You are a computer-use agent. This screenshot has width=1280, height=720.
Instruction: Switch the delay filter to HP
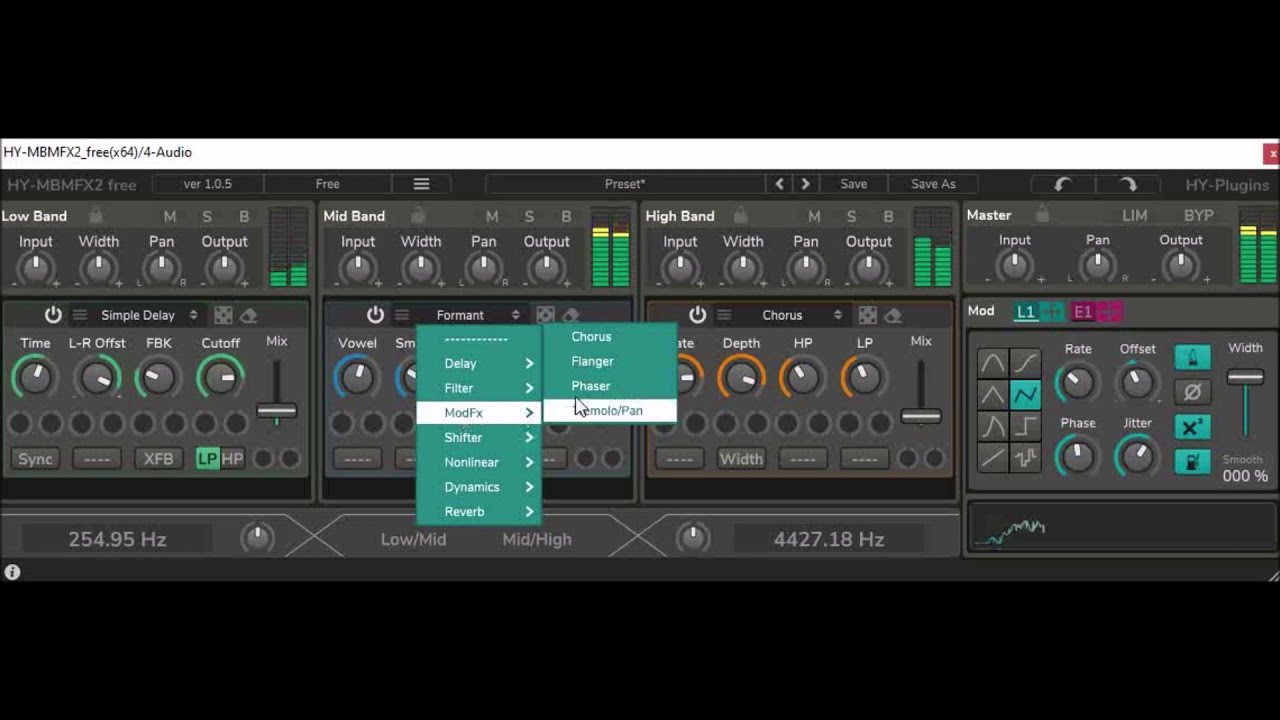tap(232, 459)
